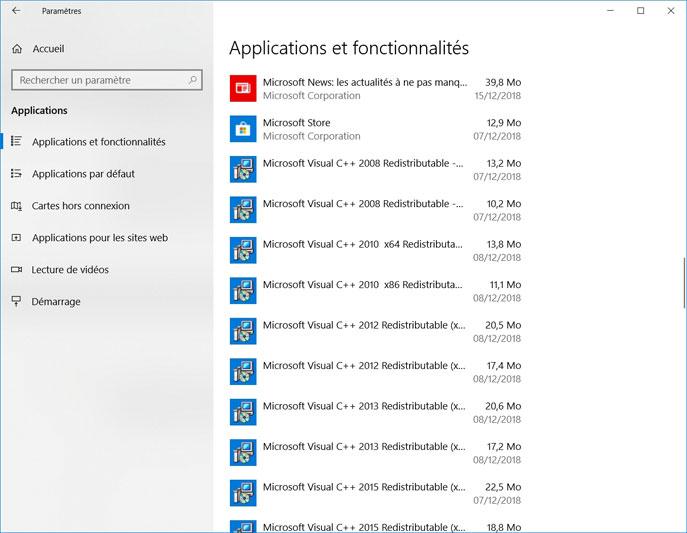Click the 20,6 Mo size value

tap(503, 406)
